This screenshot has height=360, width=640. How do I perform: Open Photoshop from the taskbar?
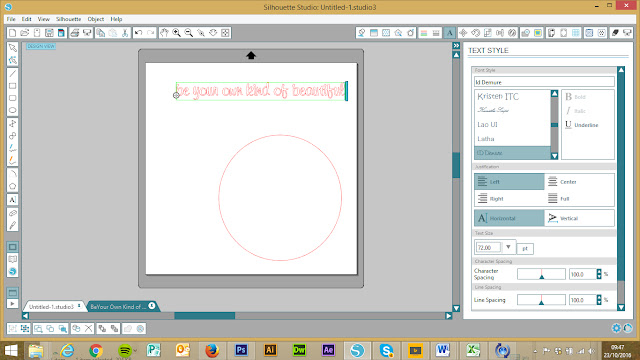(x=241, y=350)
